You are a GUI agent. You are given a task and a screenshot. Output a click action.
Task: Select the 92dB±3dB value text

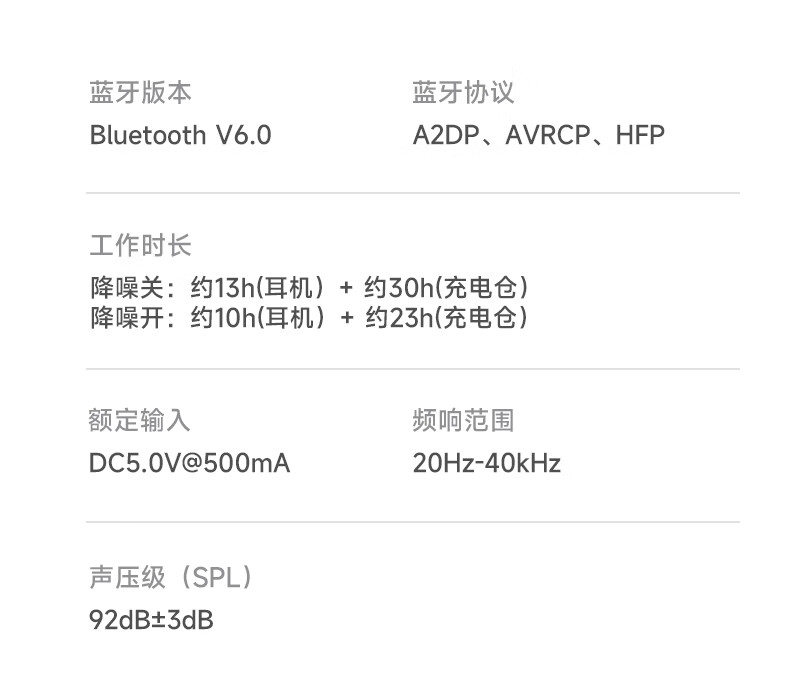(151, 620)
